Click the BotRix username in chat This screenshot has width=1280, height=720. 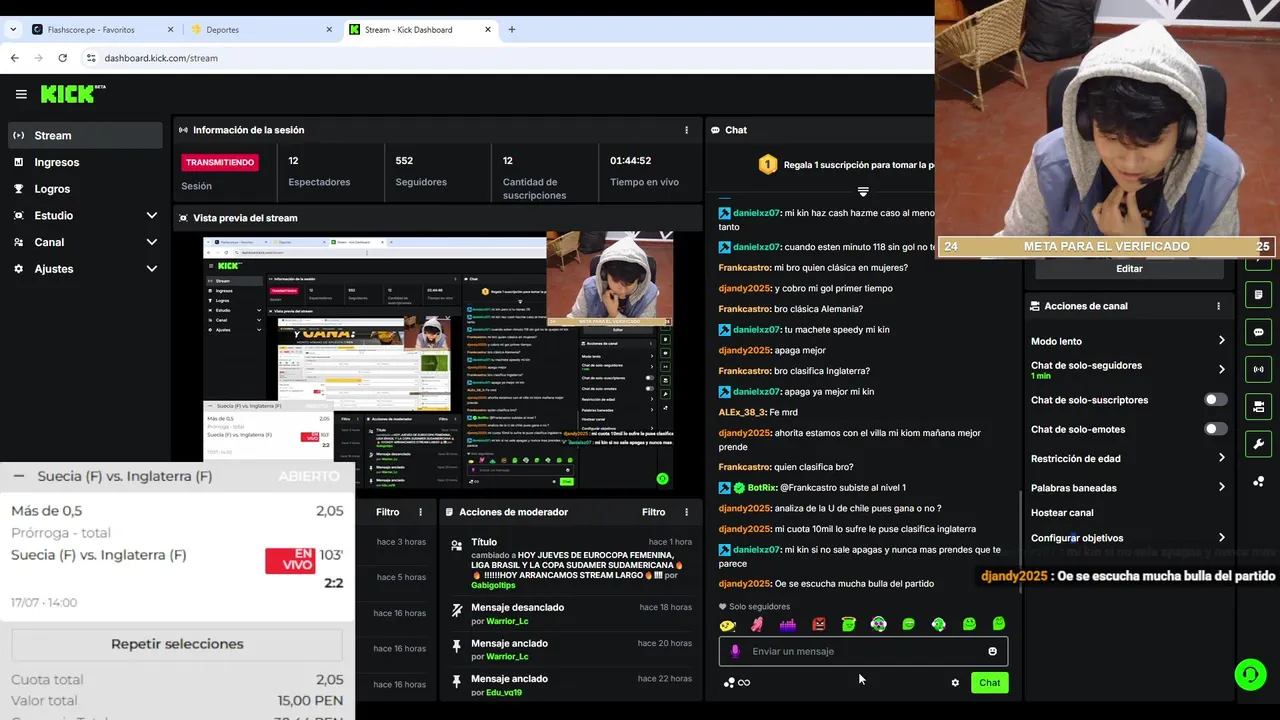click(x=762, y=487)
